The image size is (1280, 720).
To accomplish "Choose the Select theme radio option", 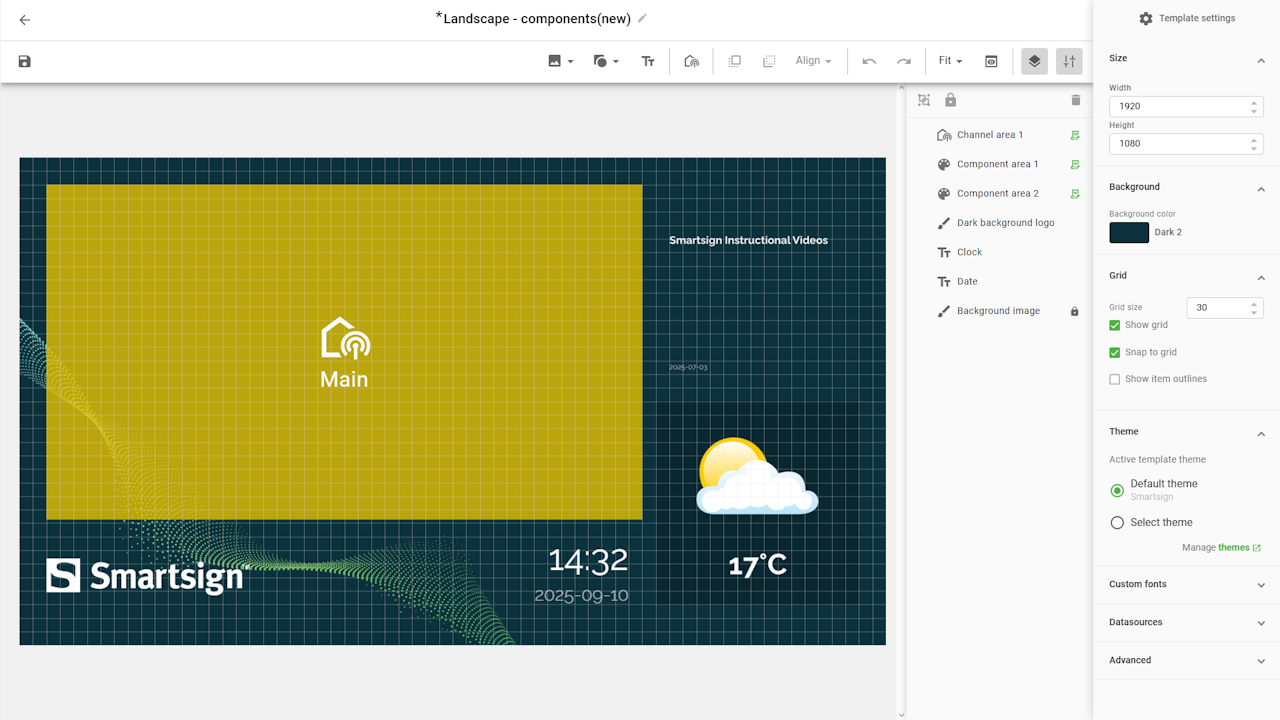I will coord(1117,522).
